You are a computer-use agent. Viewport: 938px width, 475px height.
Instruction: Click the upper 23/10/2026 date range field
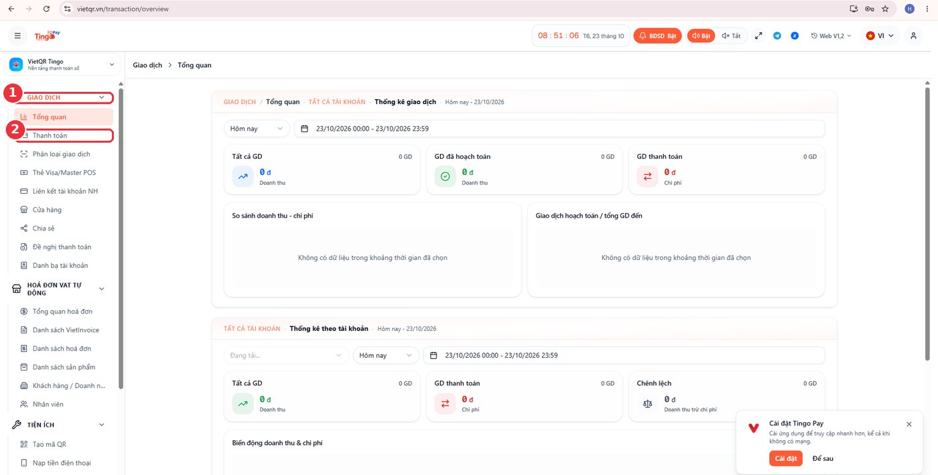pos(559,129)
